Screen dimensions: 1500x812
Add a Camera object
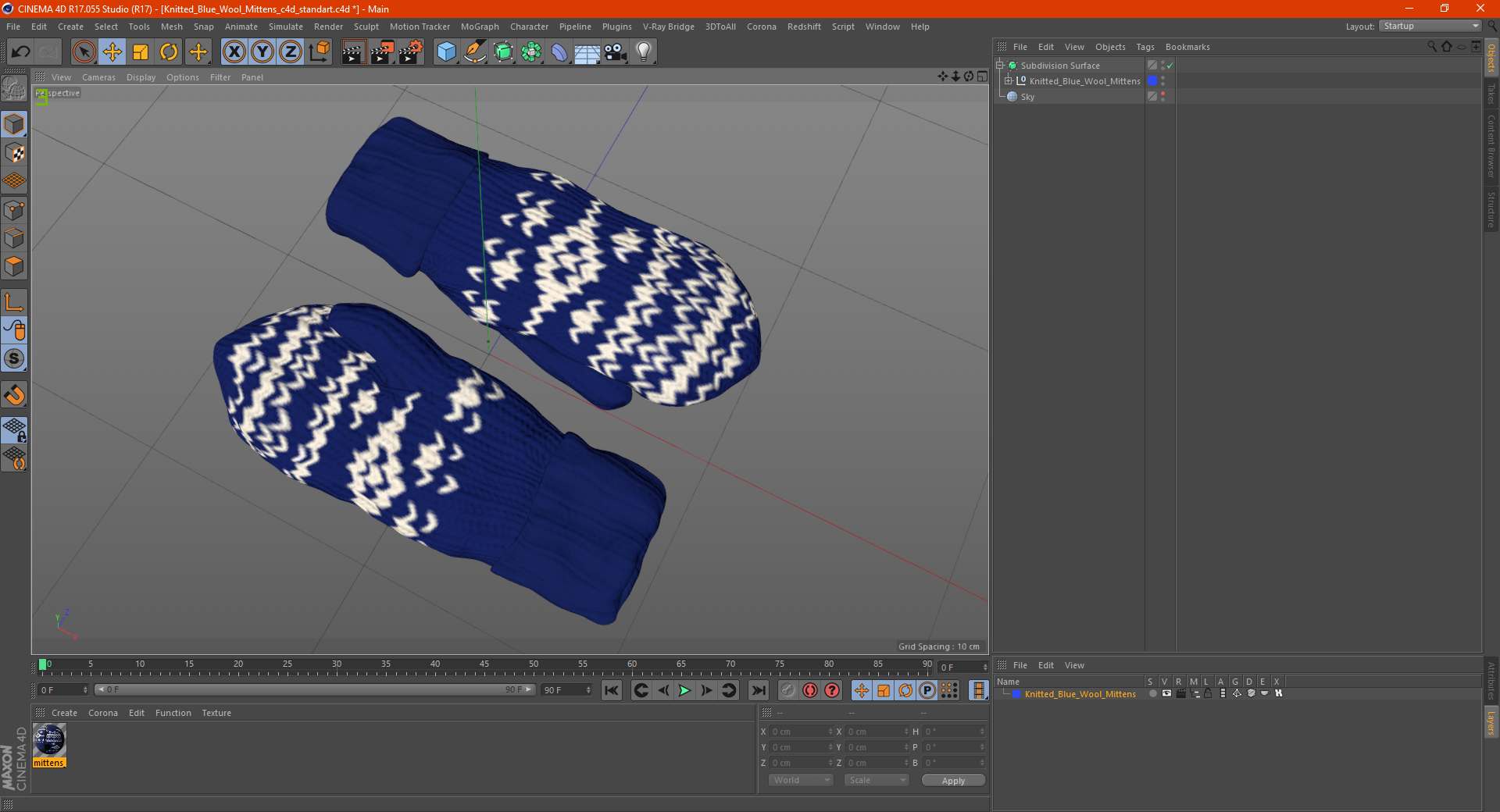coord(616,52)
